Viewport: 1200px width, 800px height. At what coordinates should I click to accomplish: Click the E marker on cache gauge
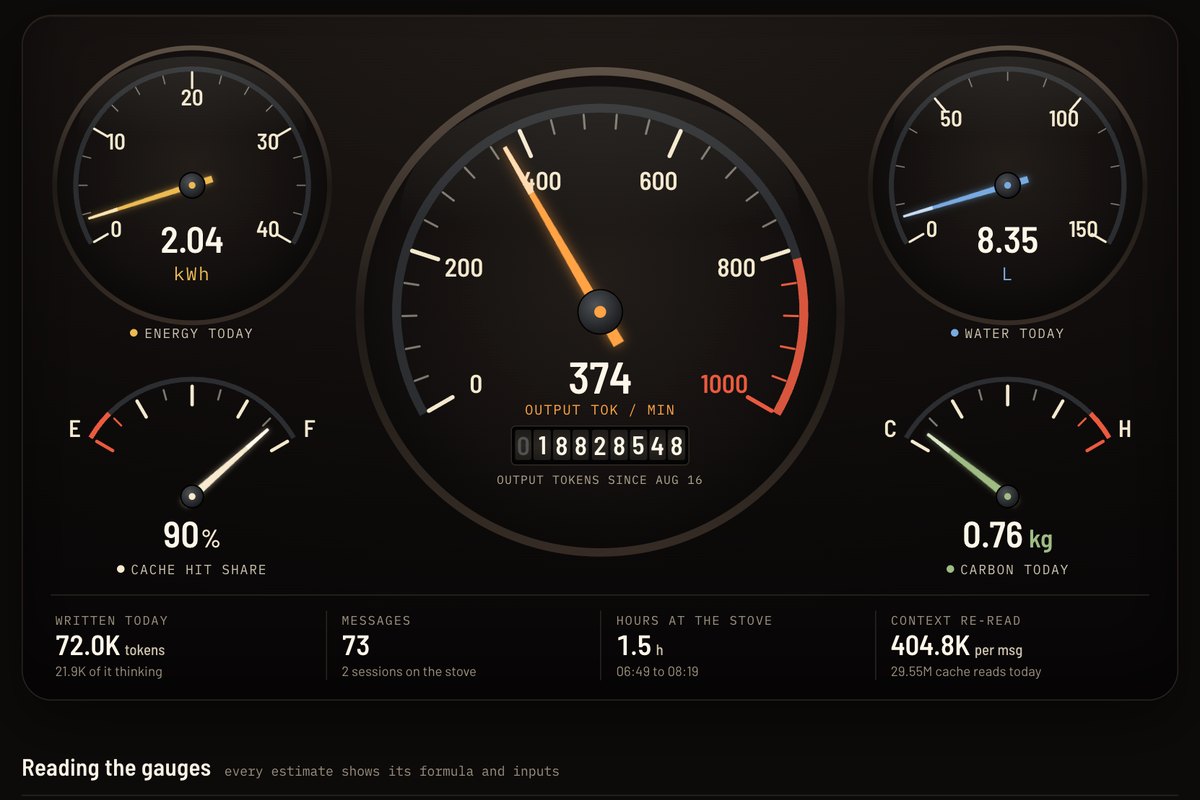point(74,430)
